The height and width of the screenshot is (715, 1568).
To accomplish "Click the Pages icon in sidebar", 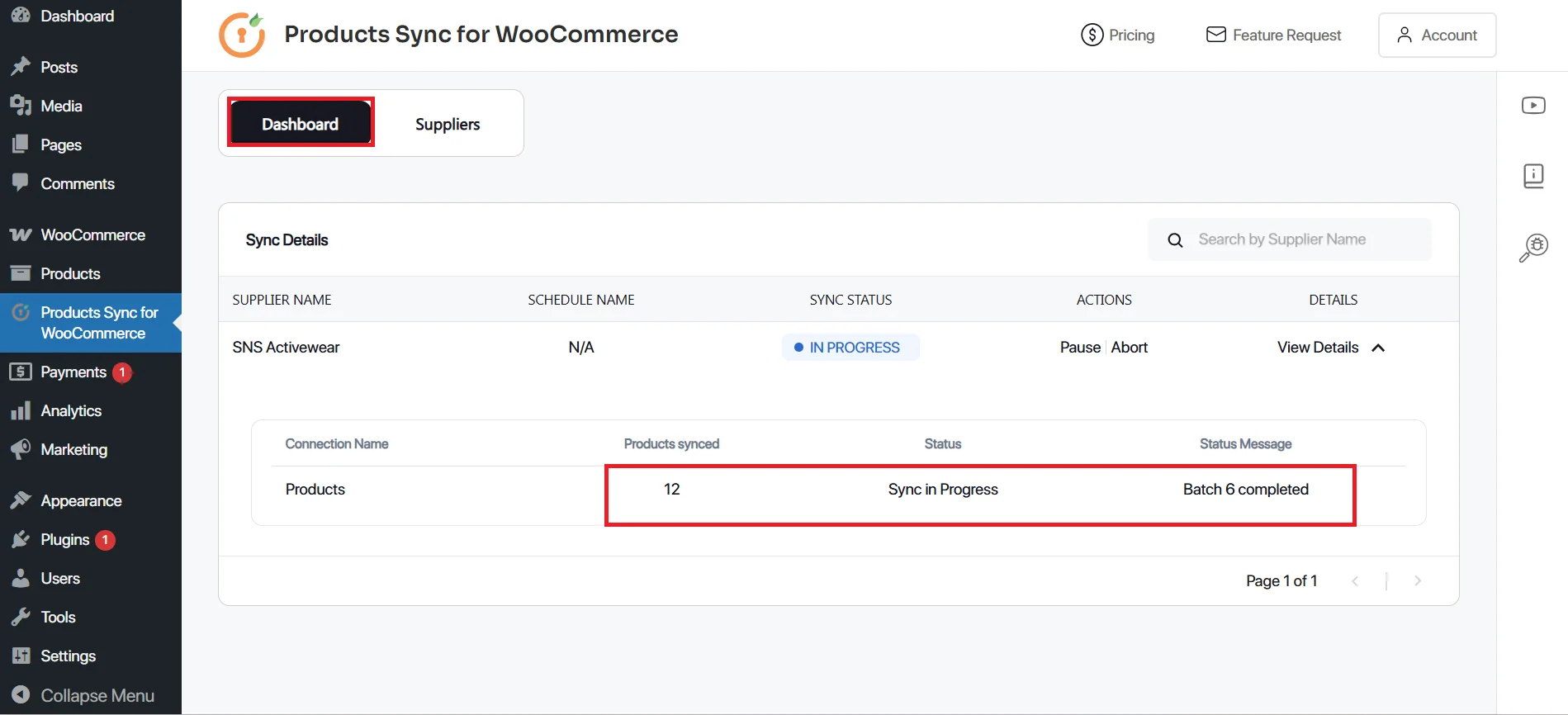I will tap(21, 144).
